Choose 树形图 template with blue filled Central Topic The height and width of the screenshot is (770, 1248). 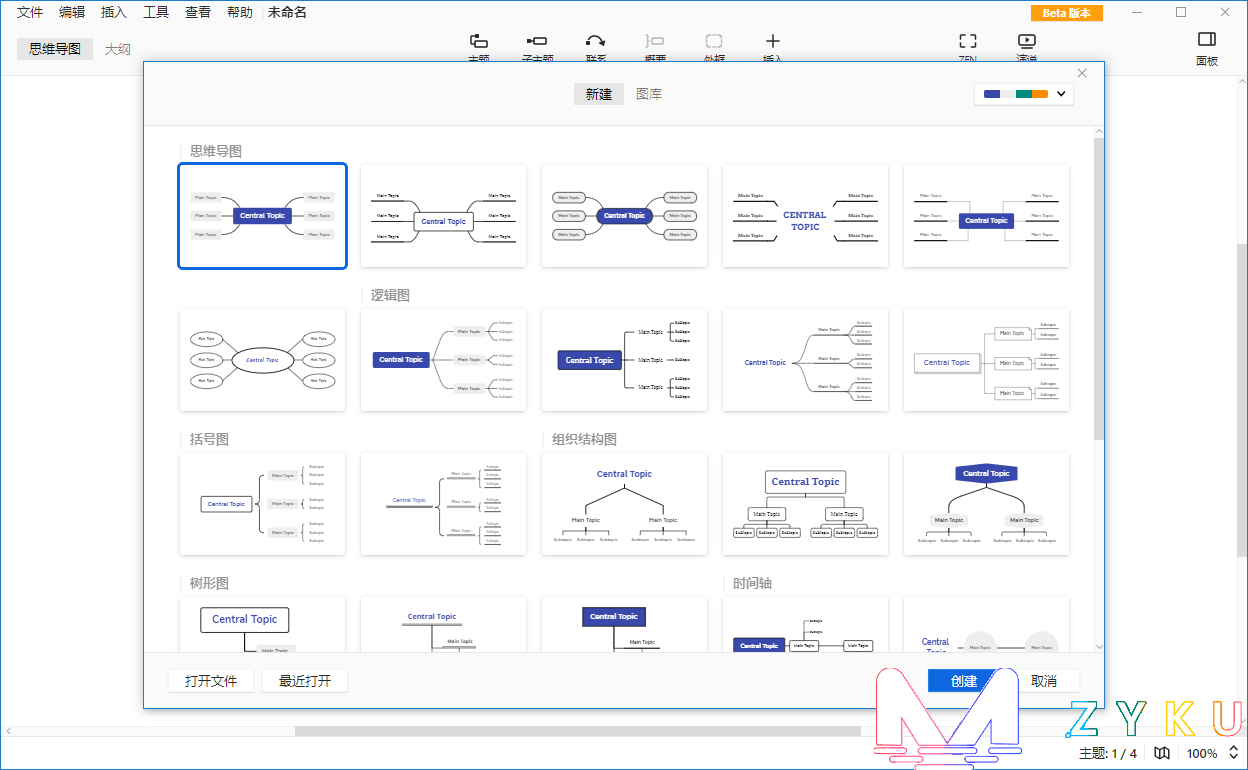click(625, 625)
